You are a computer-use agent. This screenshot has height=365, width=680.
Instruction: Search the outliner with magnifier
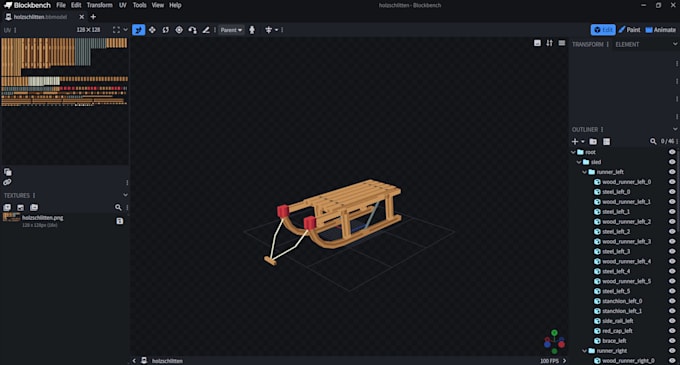(x=653, y=141)
